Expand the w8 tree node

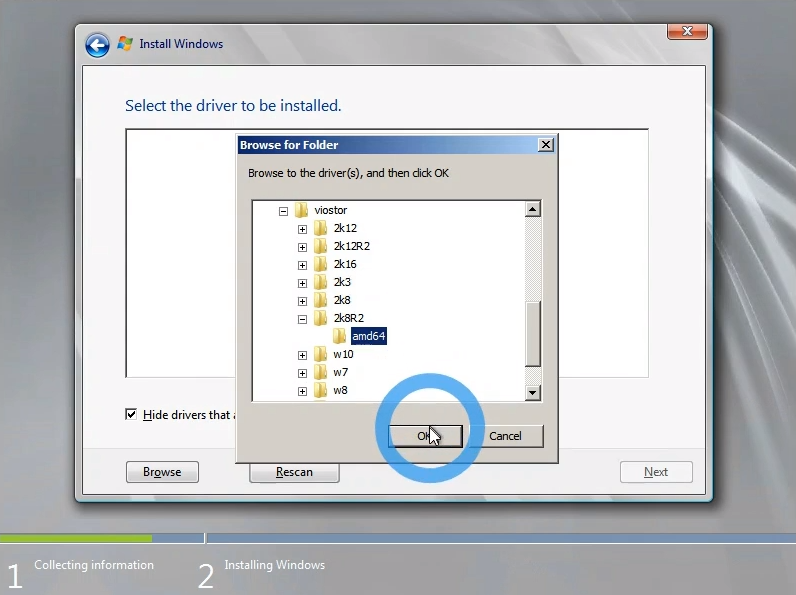(303, 391)
